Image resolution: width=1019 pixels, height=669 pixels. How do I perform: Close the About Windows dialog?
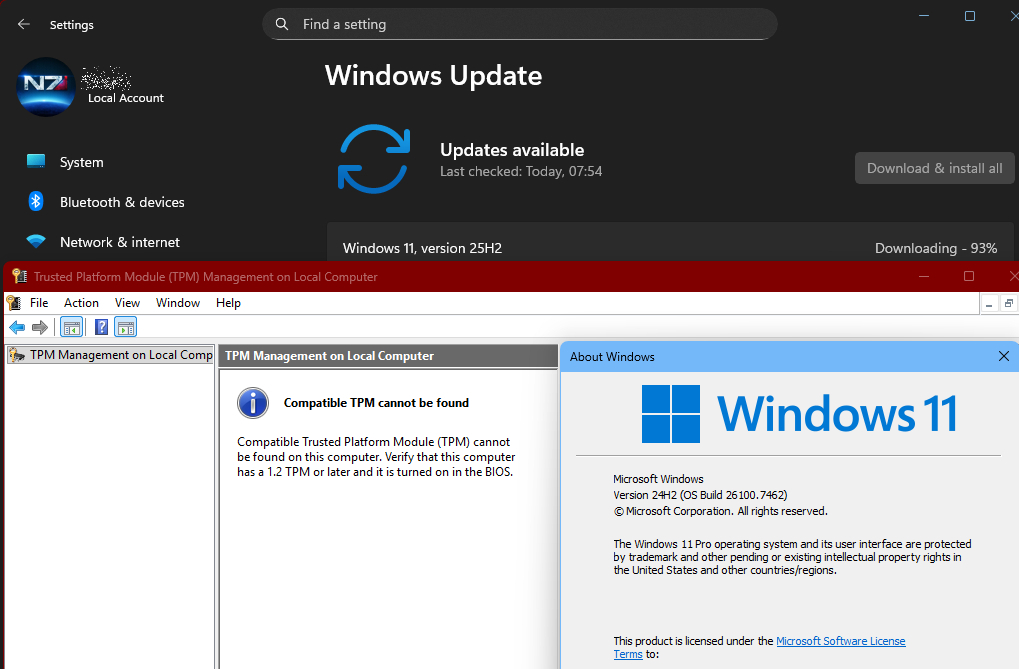tap(1004, 357)
